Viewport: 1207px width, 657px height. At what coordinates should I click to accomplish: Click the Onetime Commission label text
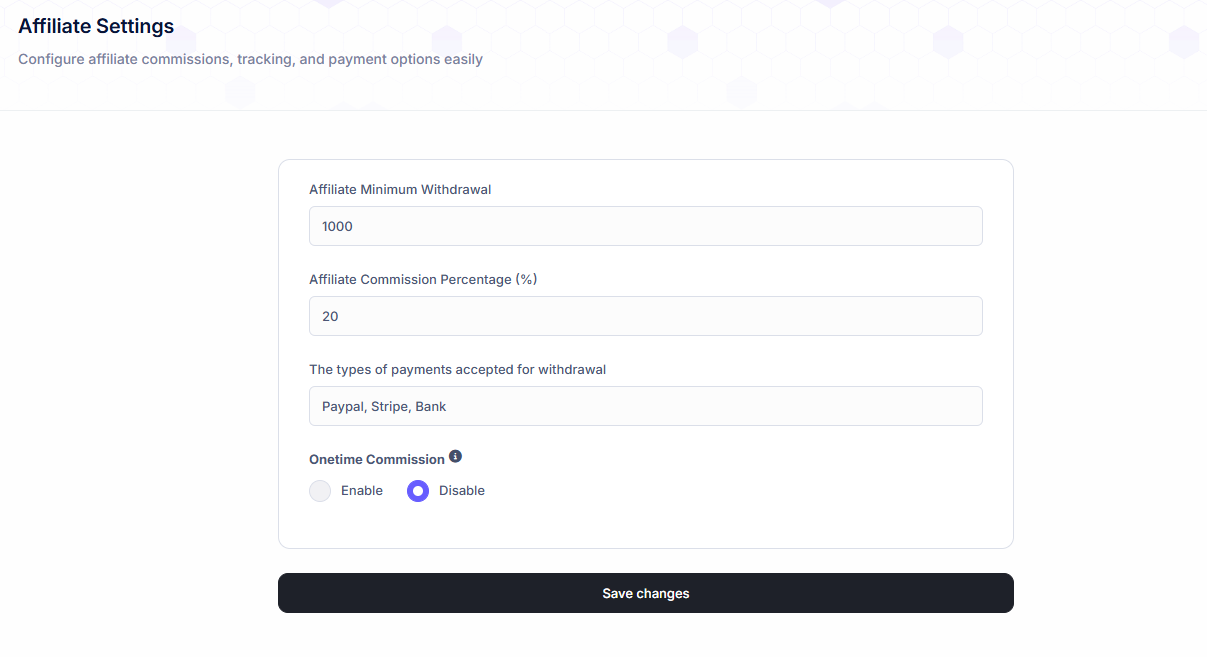(377, 459)
